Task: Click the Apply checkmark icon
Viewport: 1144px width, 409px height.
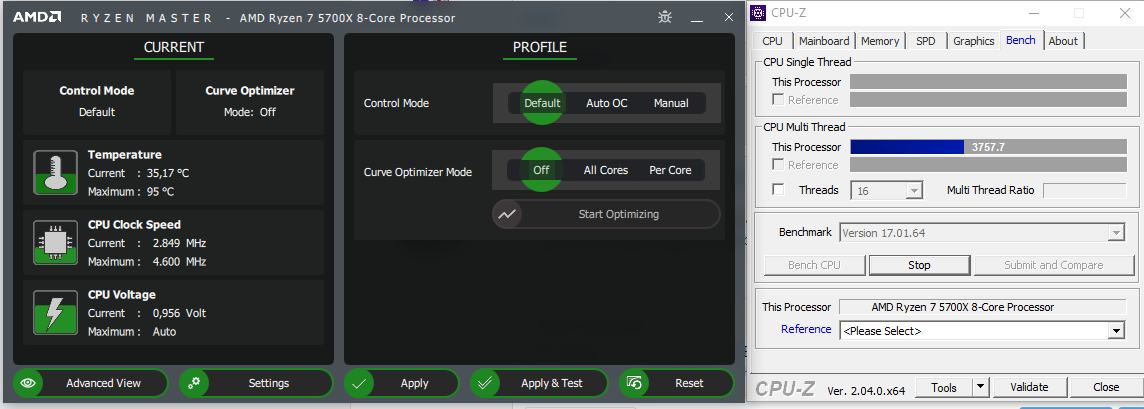Action: pyautogui.click(x=359, y=383)
